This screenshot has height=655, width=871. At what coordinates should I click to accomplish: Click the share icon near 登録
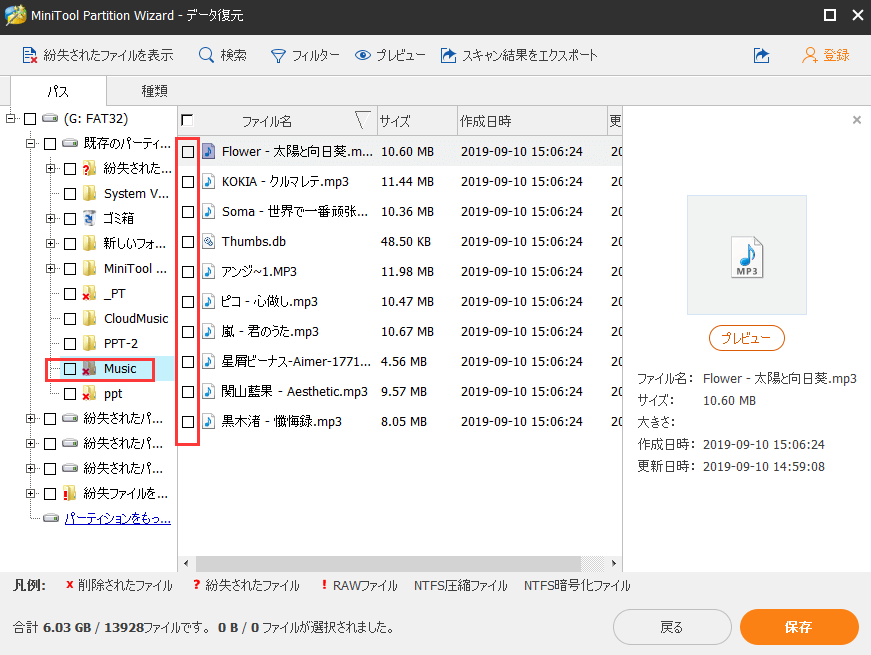coord(761,55)
